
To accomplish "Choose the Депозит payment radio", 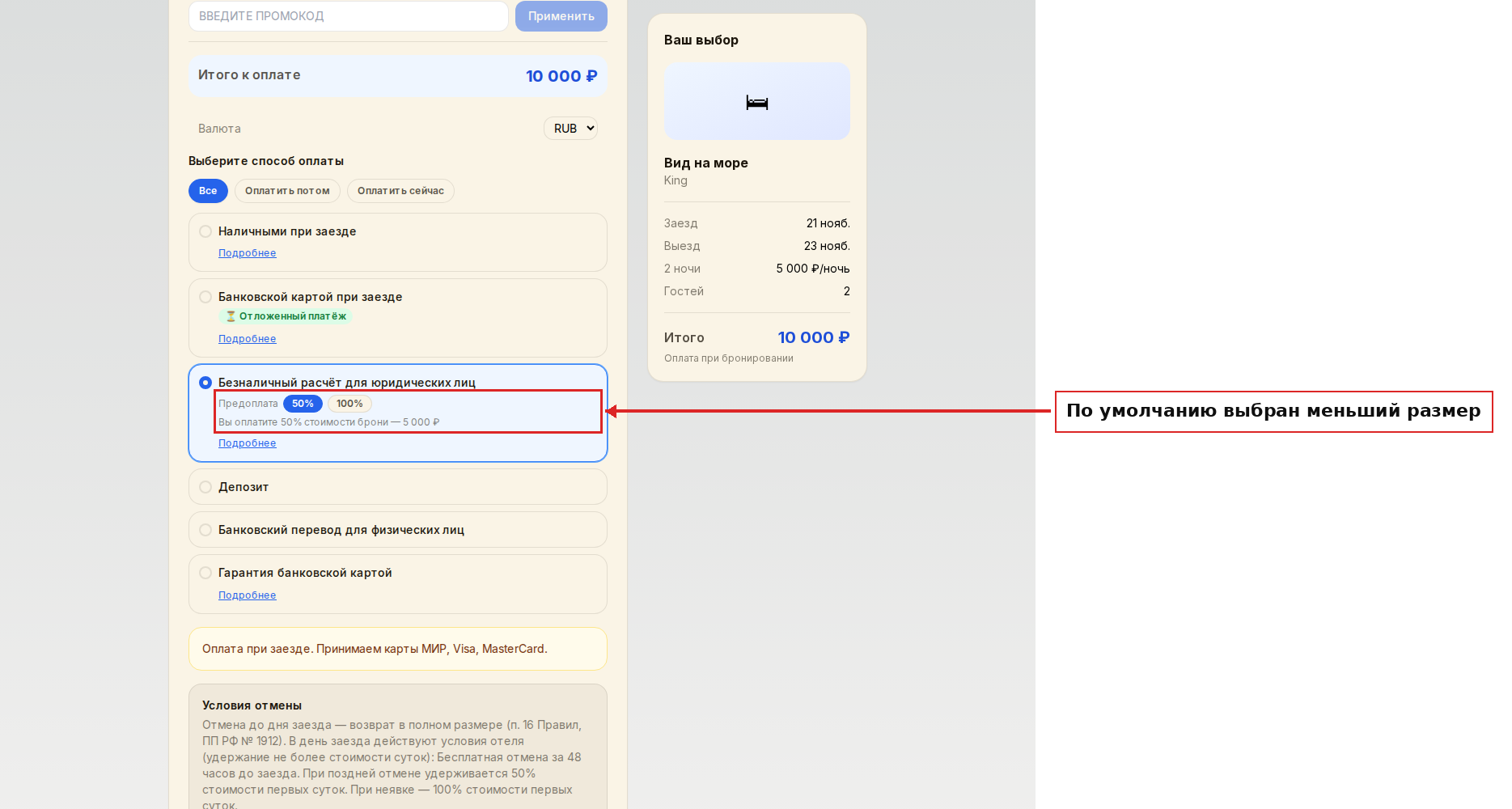I will (x=205, y=487).
